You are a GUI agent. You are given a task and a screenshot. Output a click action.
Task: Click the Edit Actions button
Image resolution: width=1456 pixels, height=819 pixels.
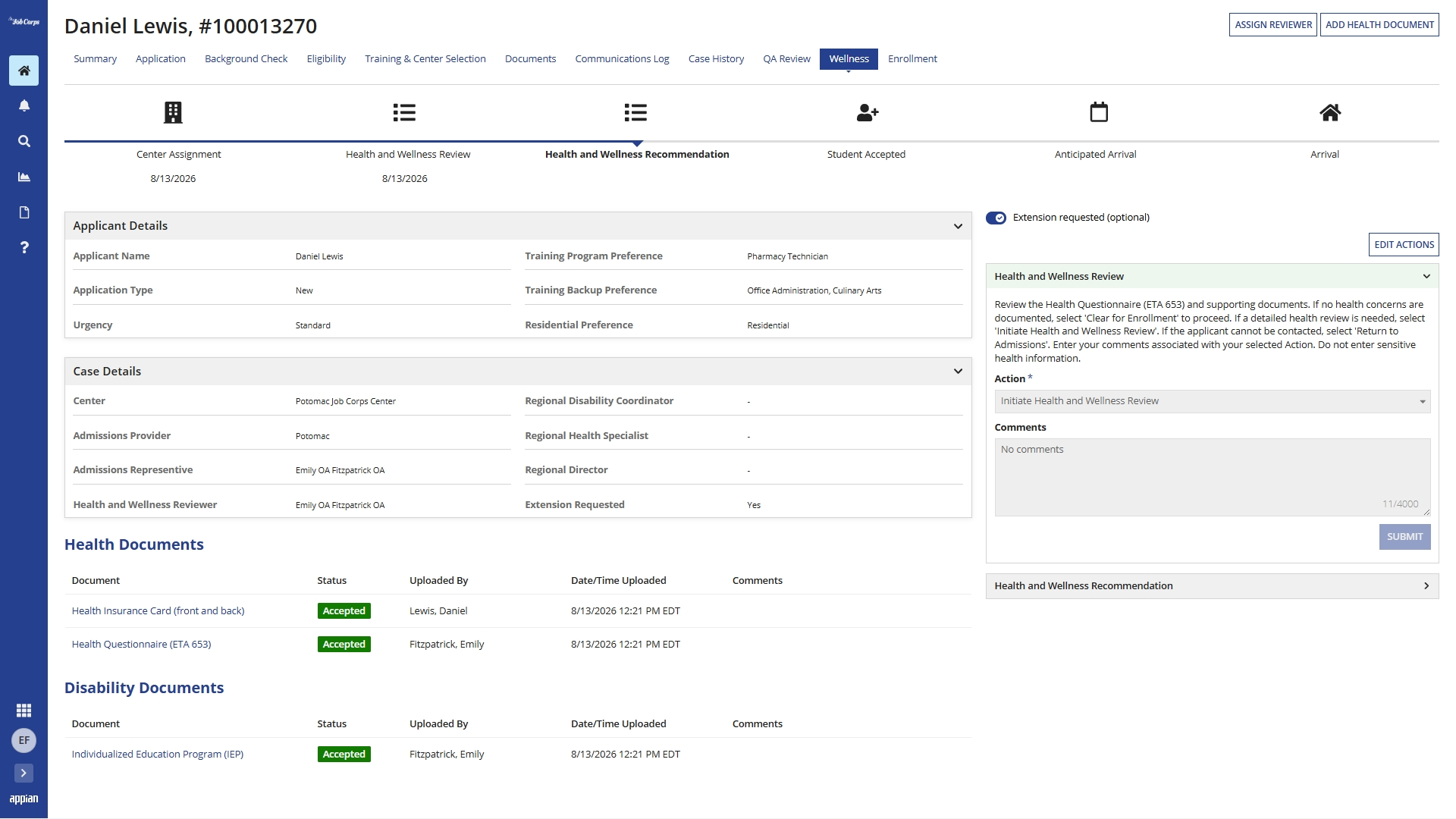coord(1404,245)
